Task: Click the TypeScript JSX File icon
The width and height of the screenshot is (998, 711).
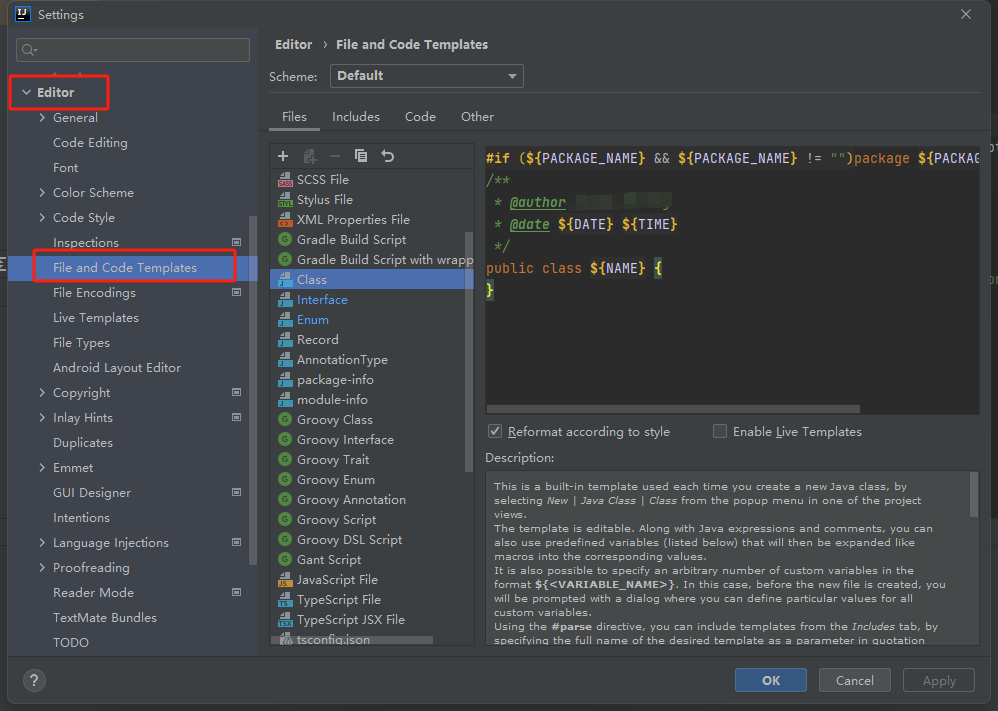Action: point(285,620)
